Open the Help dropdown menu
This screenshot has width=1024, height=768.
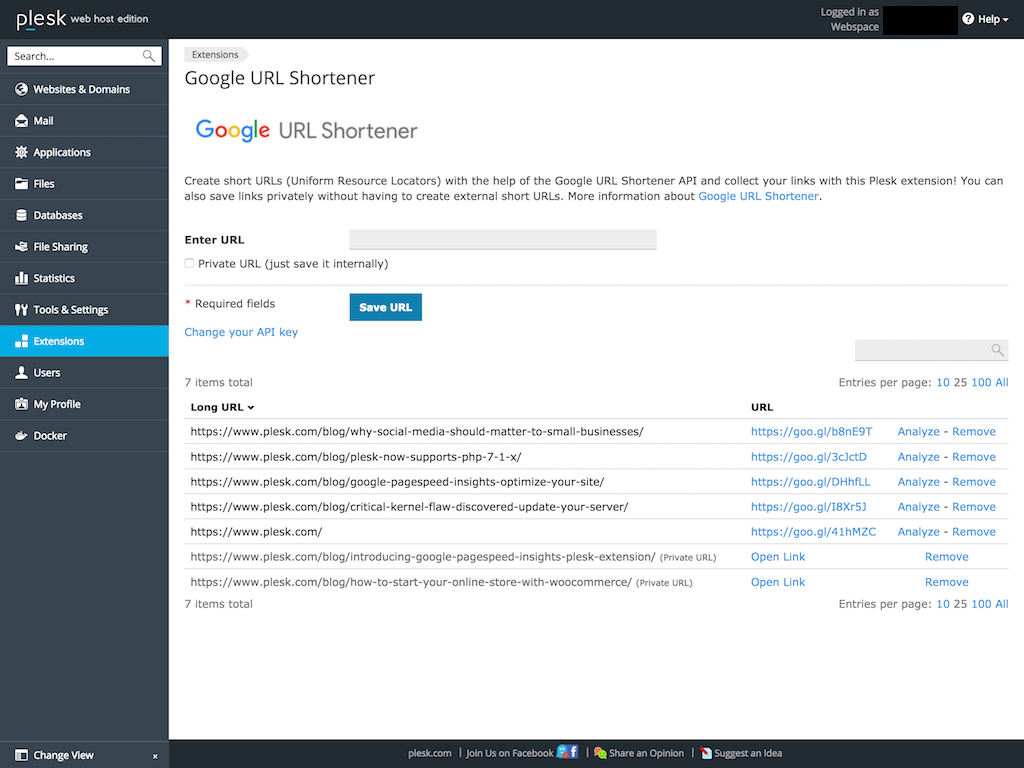coord(986,19)
